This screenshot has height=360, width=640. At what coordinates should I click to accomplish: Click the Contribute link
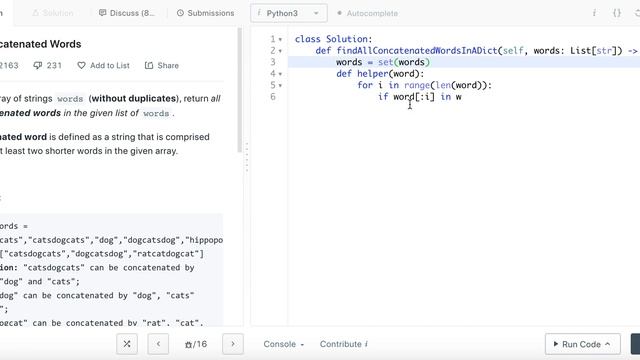[x=344, y=344]
